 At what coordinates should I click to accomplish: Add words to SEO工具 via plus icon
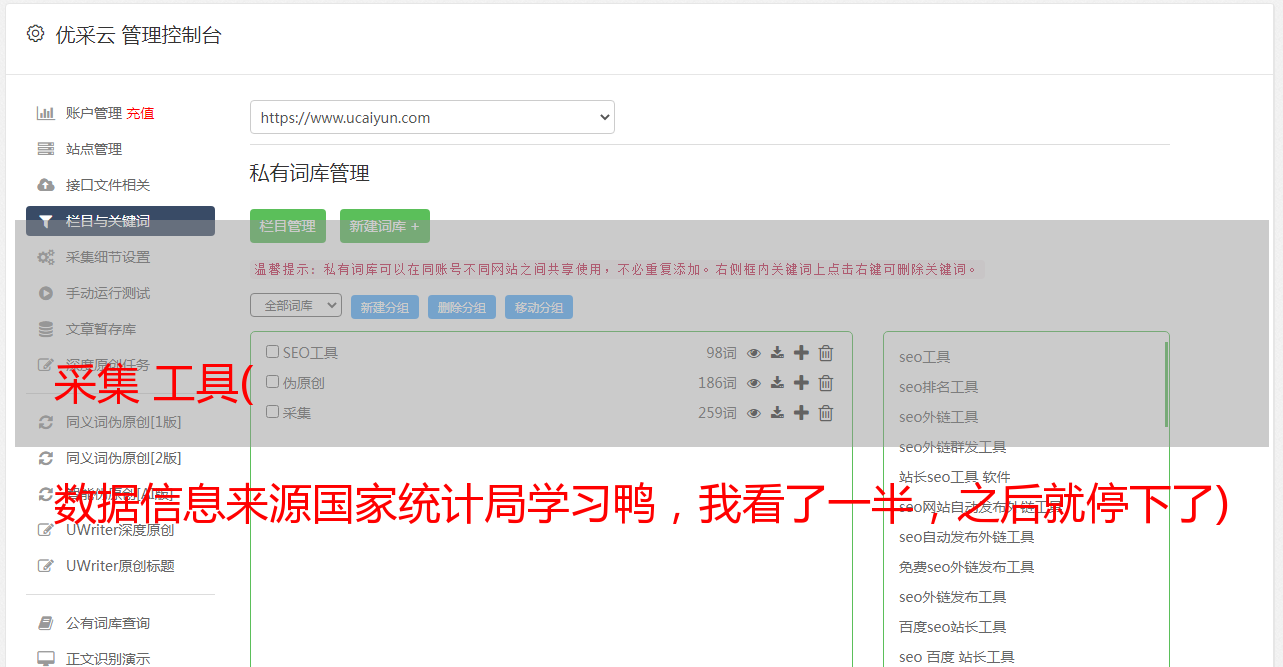(801, 353)
